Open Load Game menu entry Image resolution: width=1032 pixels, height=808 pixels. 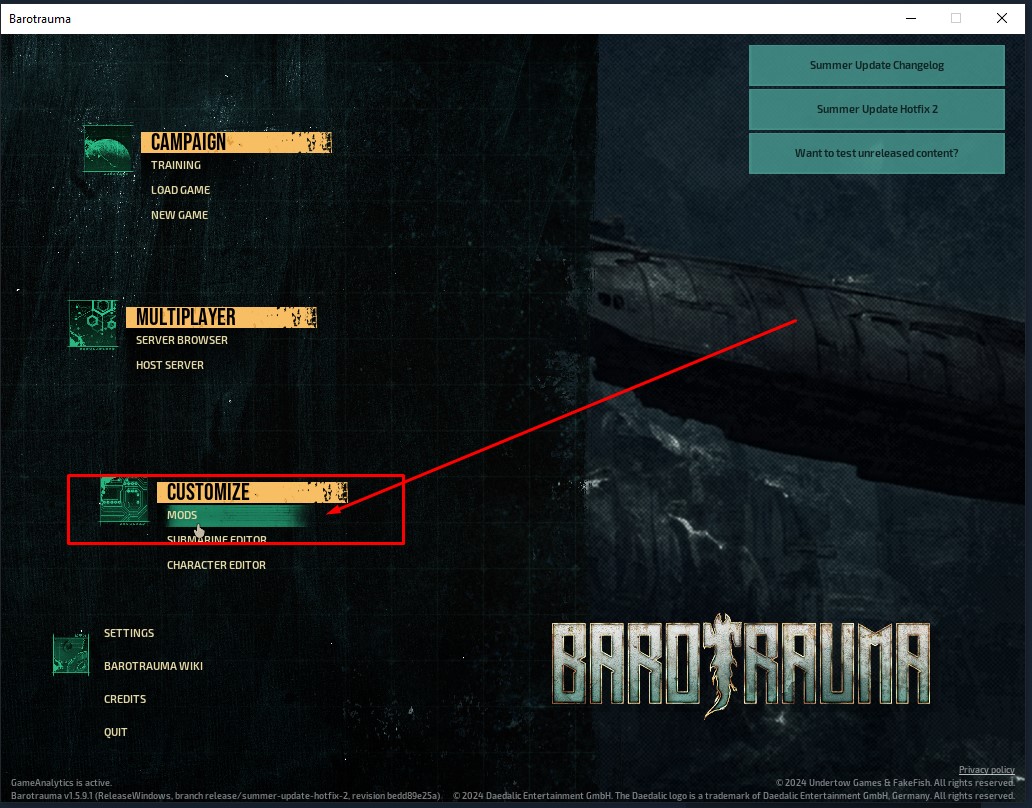(x=180, y=190)
